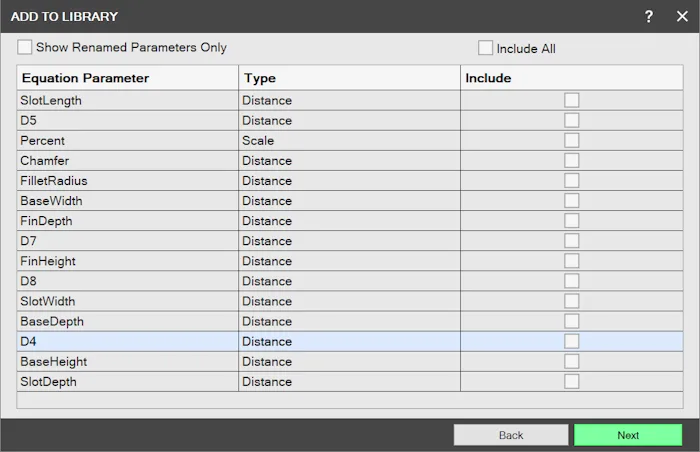Click Distance type cell in SlotDepth row

pyautogui.click(x=350, y=381)
